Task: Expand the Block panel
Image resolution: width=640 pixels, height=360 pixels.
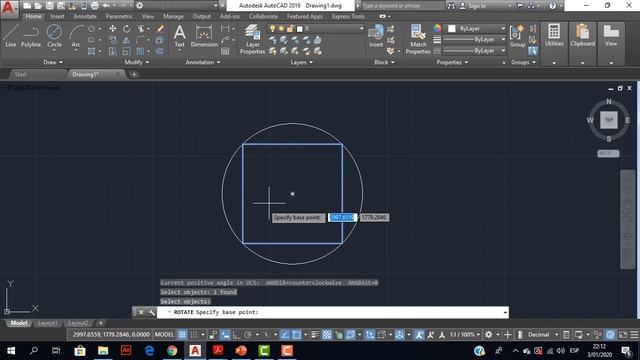Action: point(384,62)
